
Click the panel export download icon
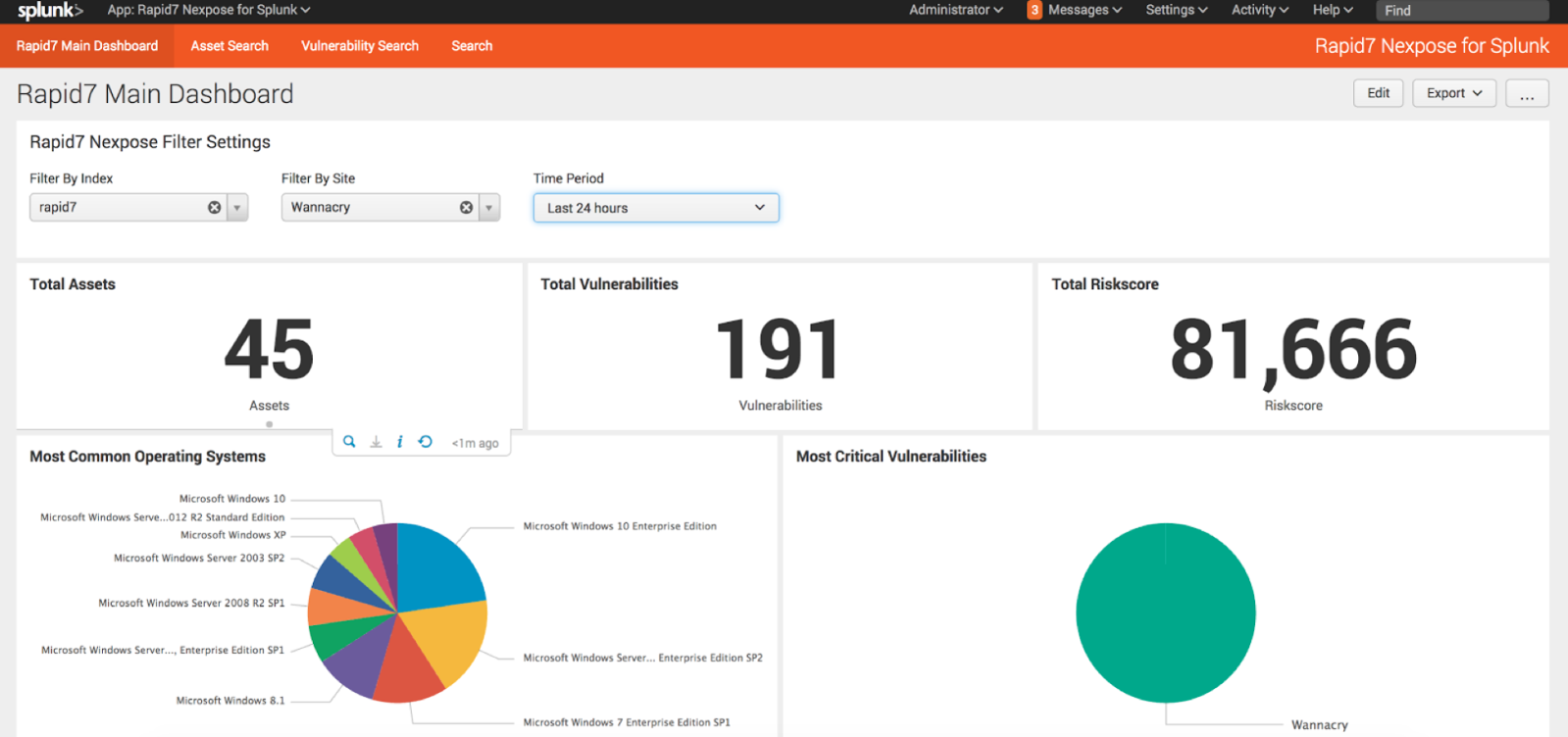point(376,442)
